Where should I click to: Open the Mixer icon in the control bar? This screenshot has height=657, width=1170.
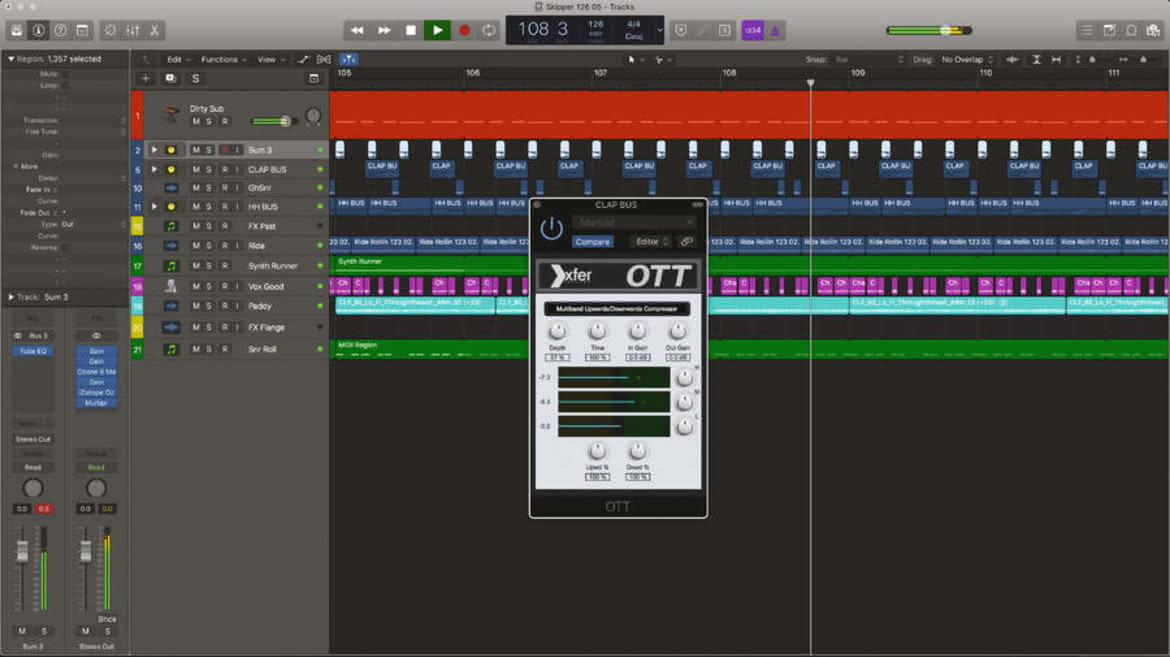133,31
